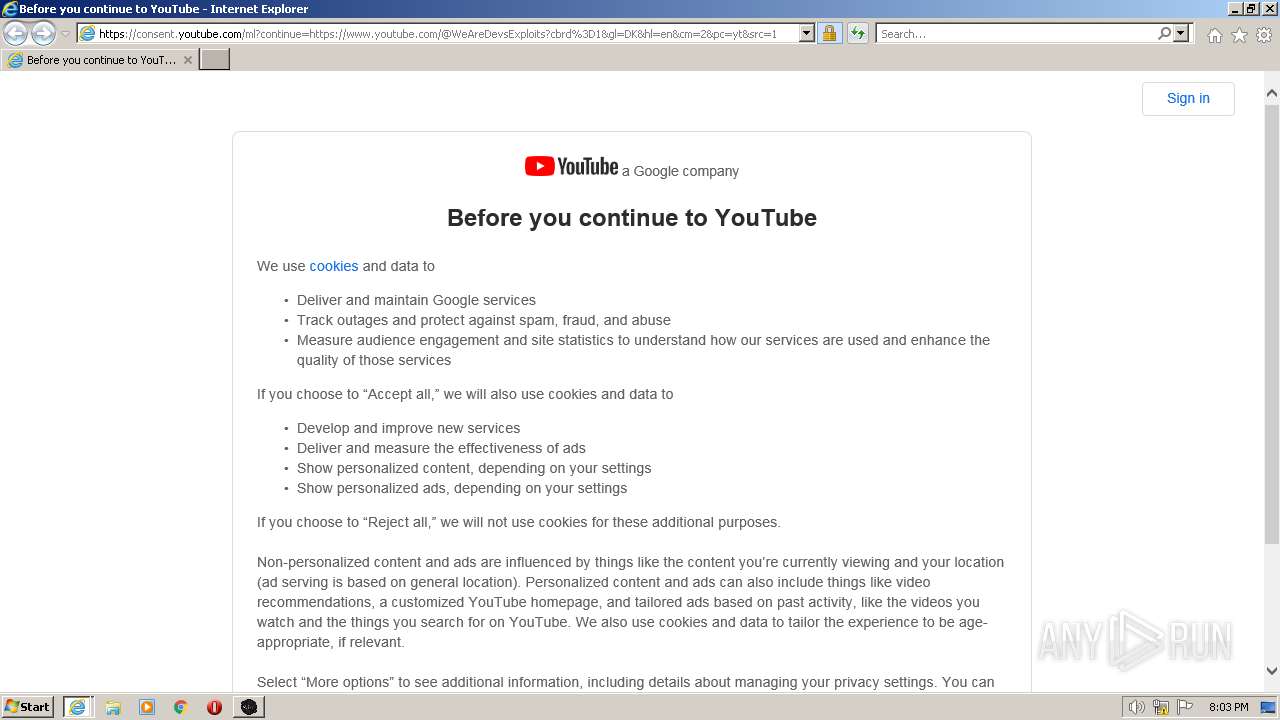Screen dimensions: 1280x720
Task: Click the browser Forward arrow button
Action: pos(43,33)
